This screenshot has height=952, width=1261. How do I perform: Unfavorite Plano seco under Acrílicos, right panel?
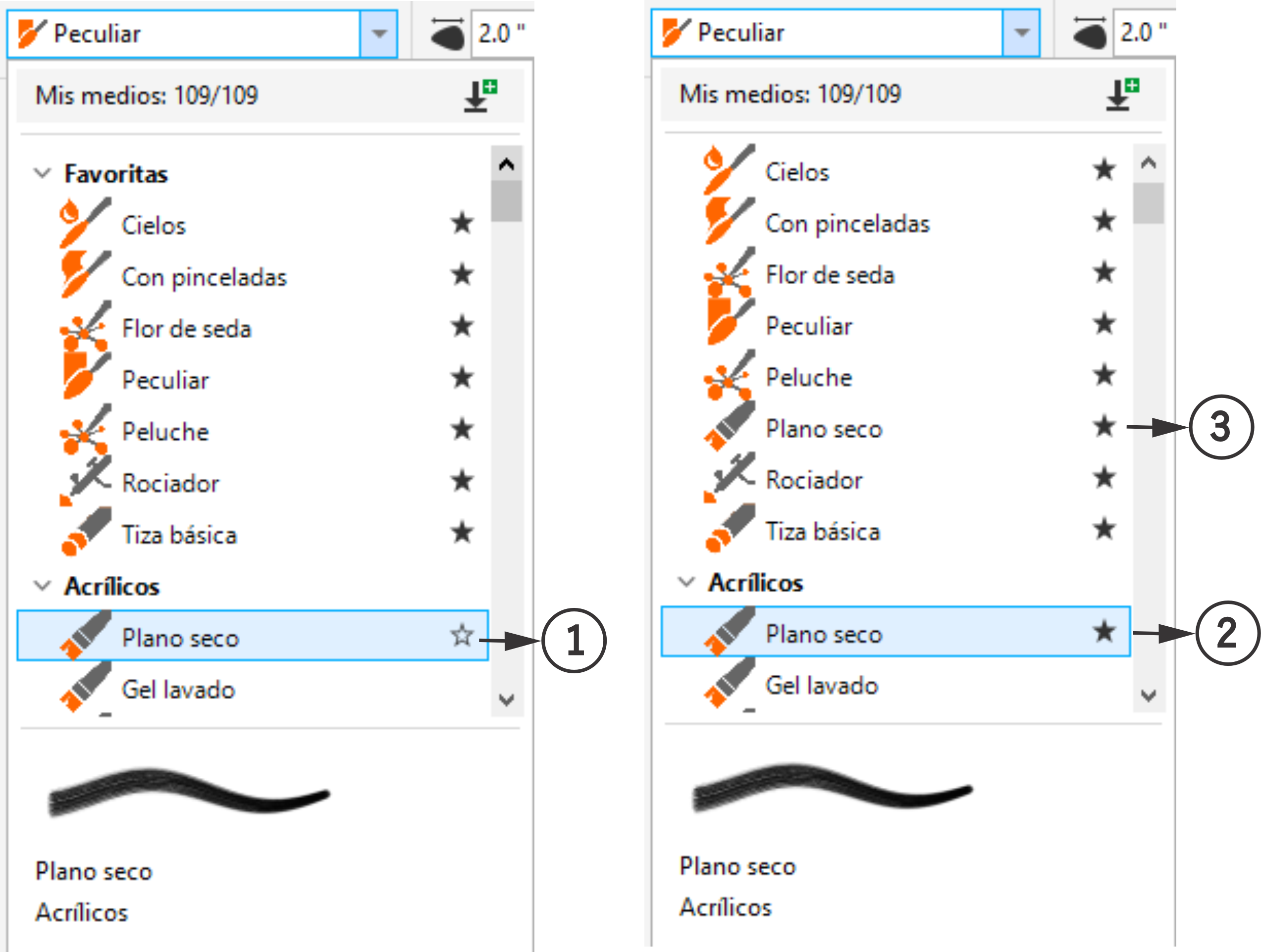1104,631
